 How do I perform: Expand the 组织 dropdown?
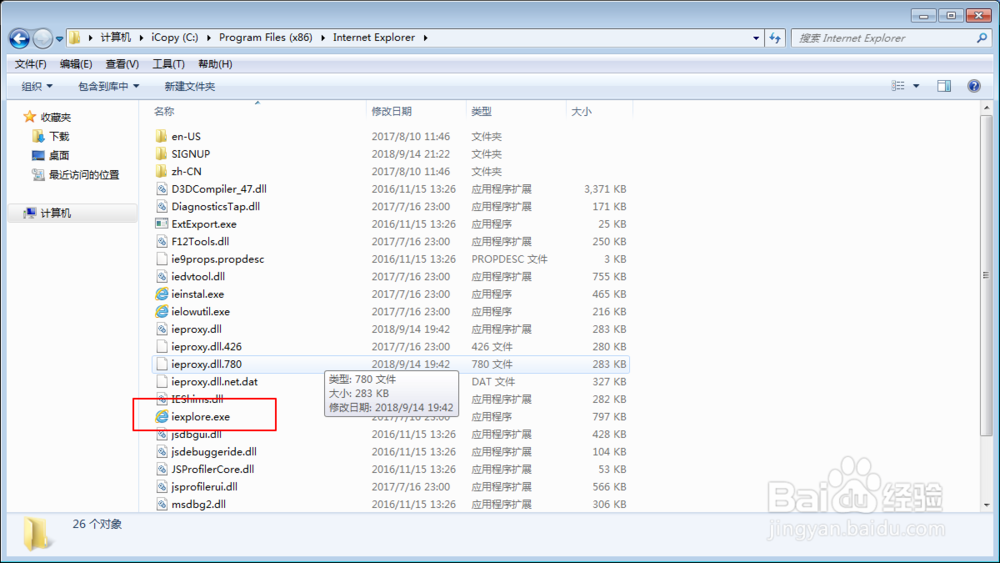point(37,86)
